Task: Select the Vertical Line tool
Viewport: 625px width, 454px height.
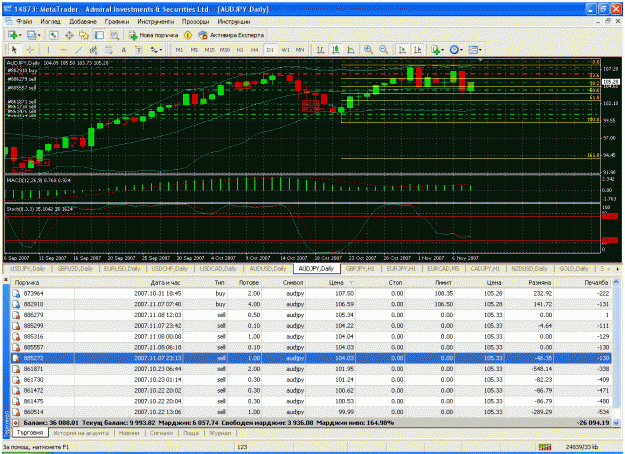Action: pos(48,50)
